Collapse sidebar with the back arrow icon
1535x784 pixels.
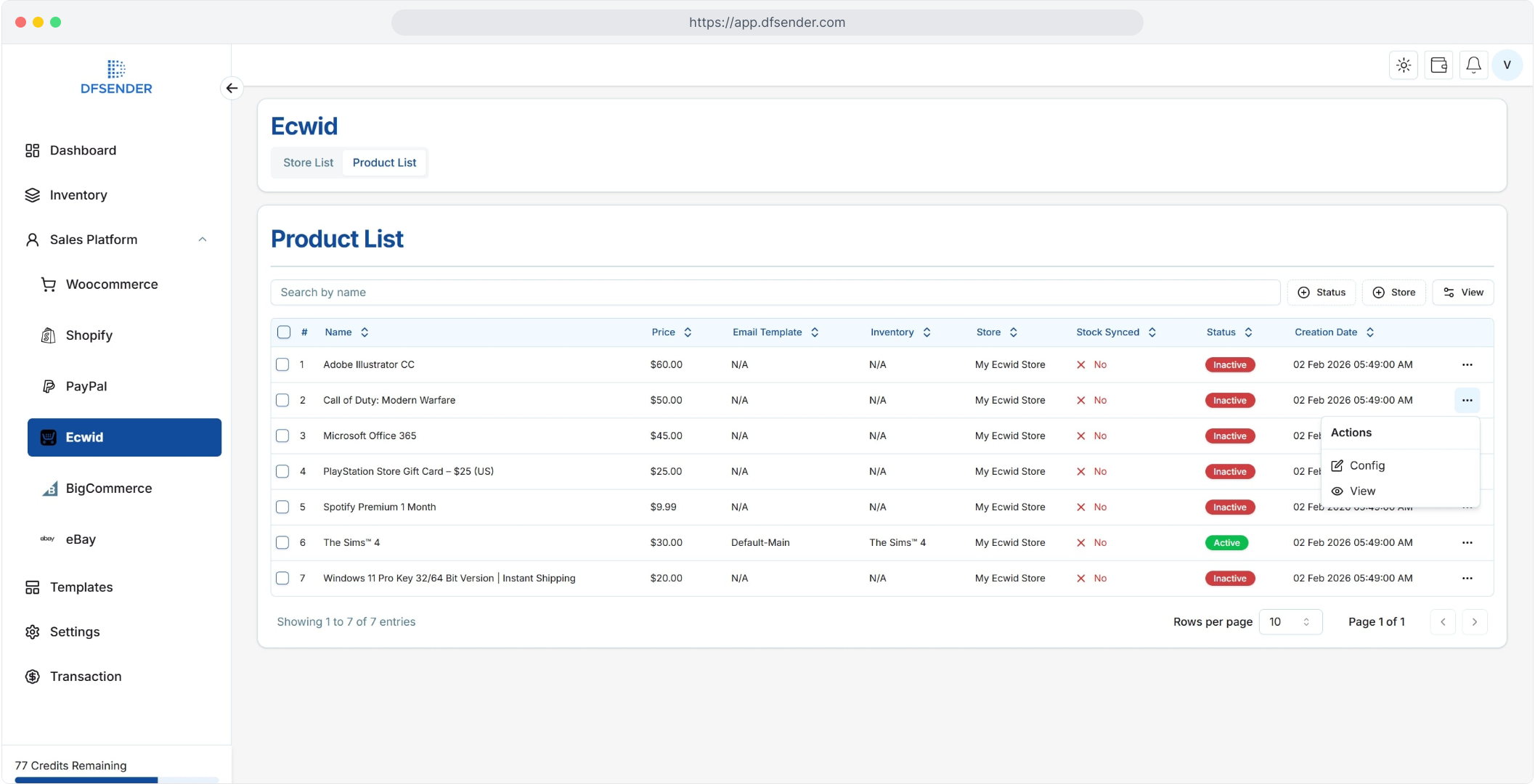(x=232, y=88)
